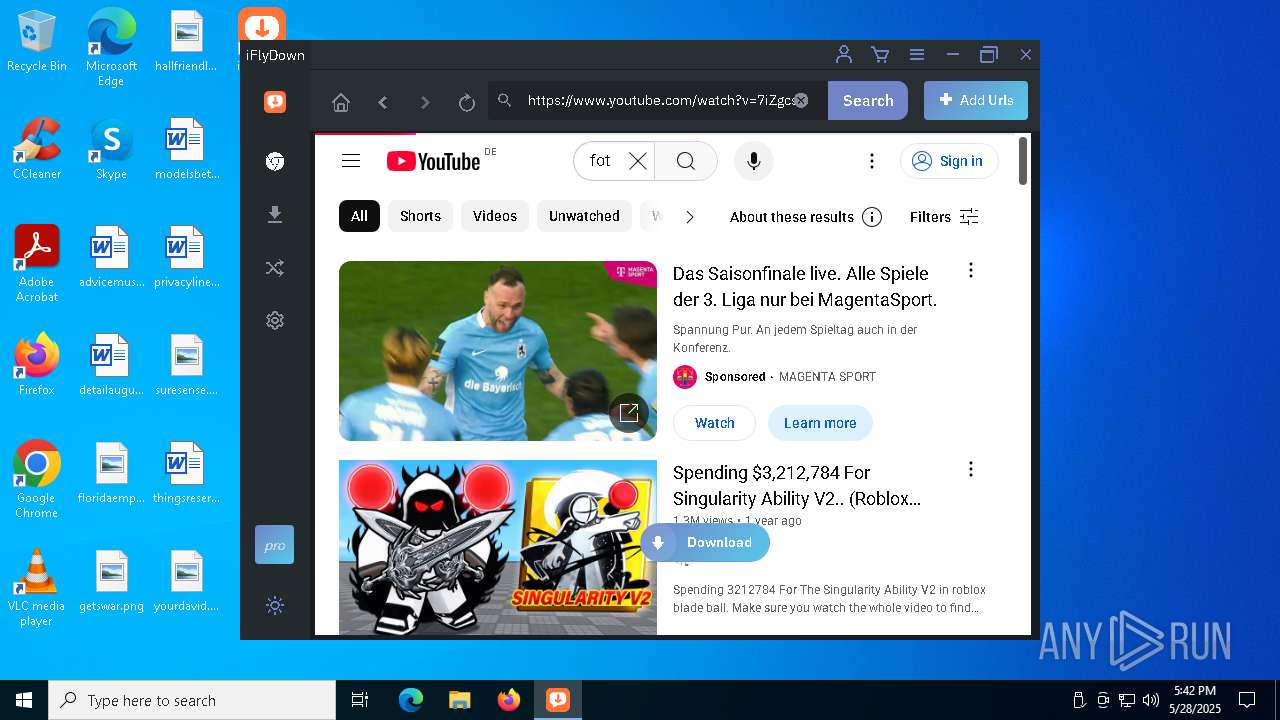Navigate forward with the right arrow

425,102
